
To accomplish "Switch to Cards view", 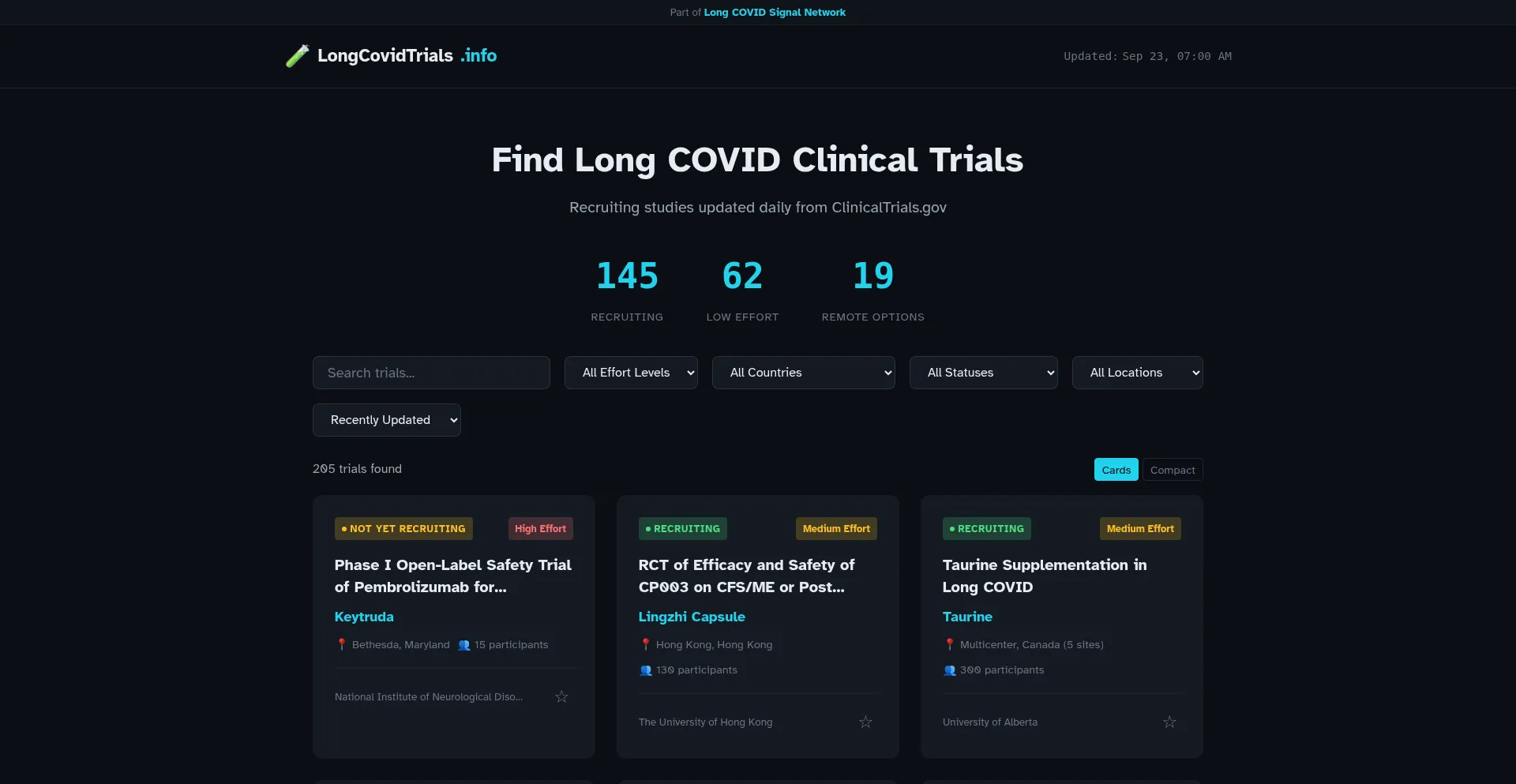I will [x=1116, y=470].
